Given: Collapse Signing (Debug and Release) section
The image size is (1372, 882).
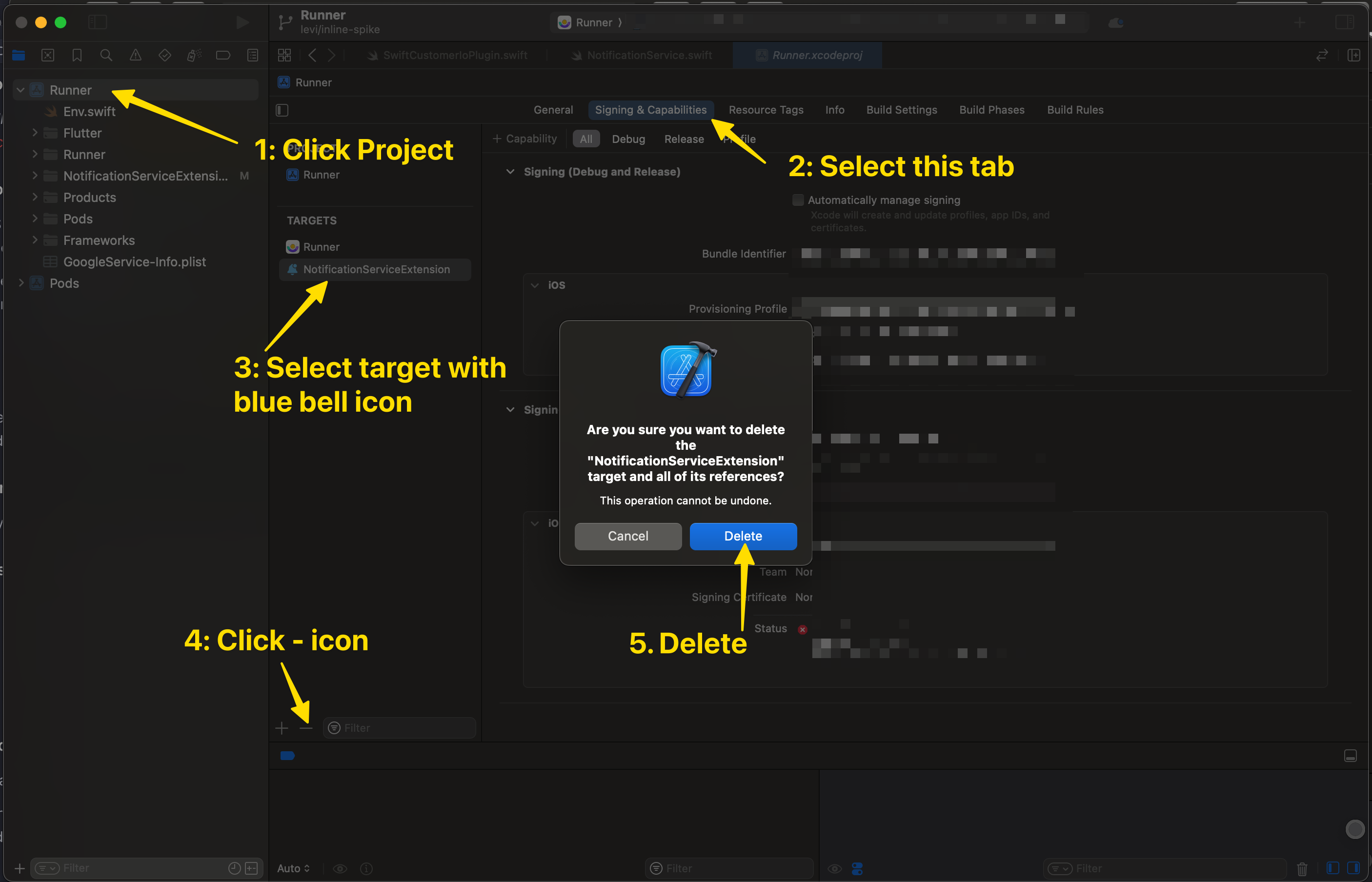Looking at the screenshot, I should tap(510, 172).
